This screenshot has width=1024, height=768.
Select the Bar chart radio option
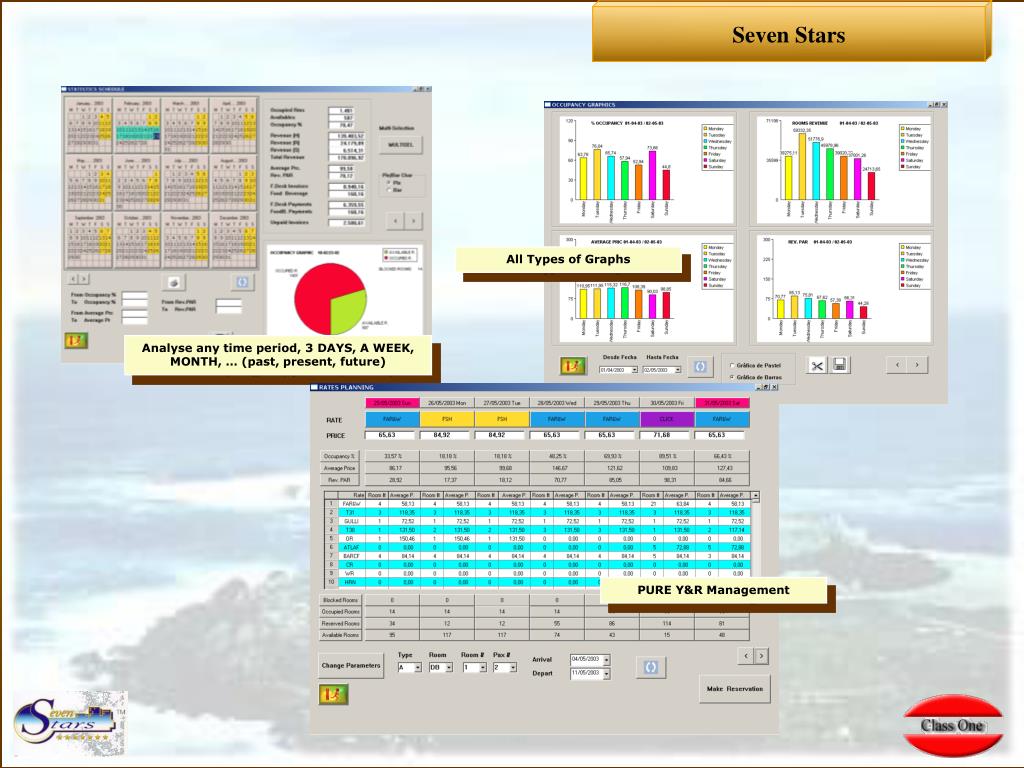tap(389, 190)
